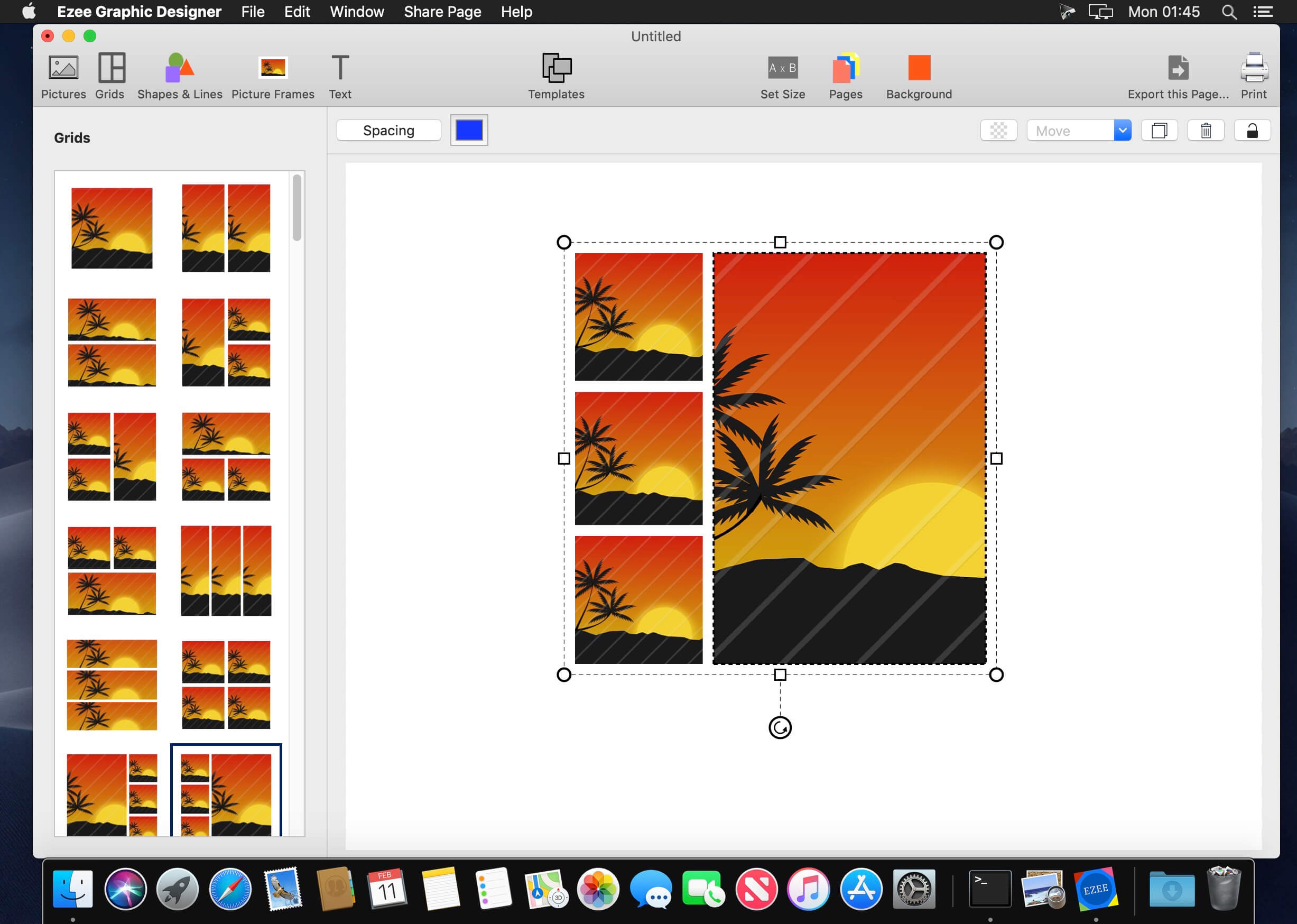
Task: Click the Export this Page icon
Action: 1178,68
